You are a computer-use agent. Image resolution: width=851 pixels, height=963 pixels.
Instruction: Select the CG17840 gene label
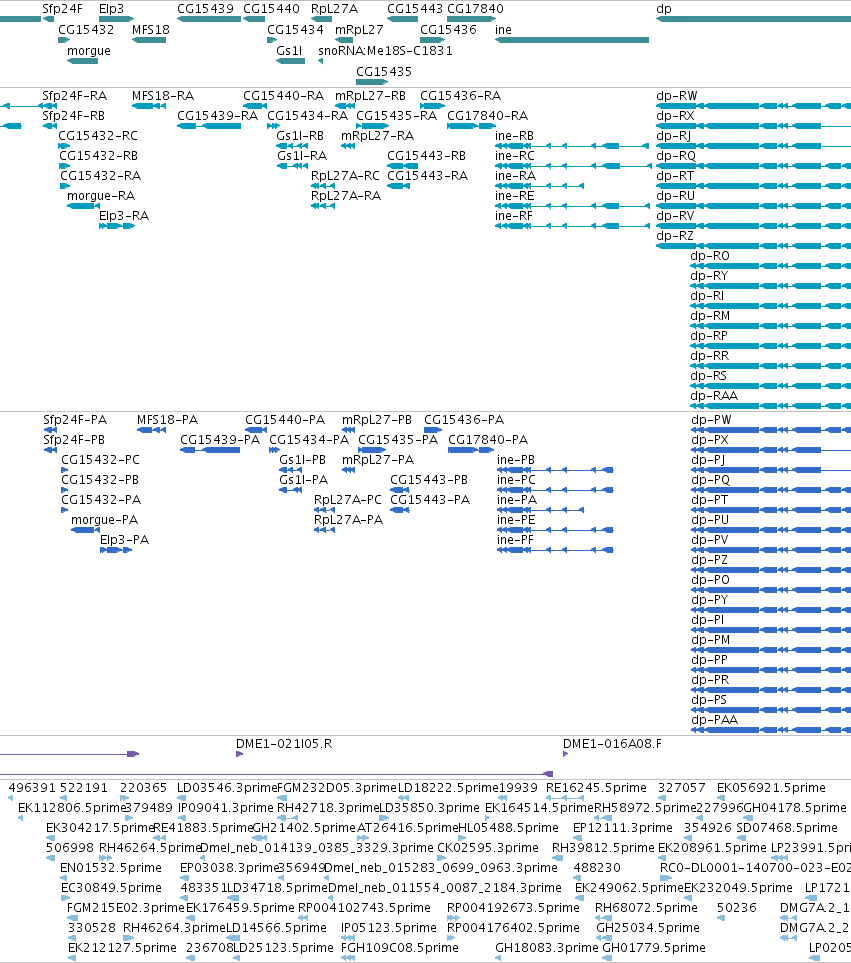475,9
